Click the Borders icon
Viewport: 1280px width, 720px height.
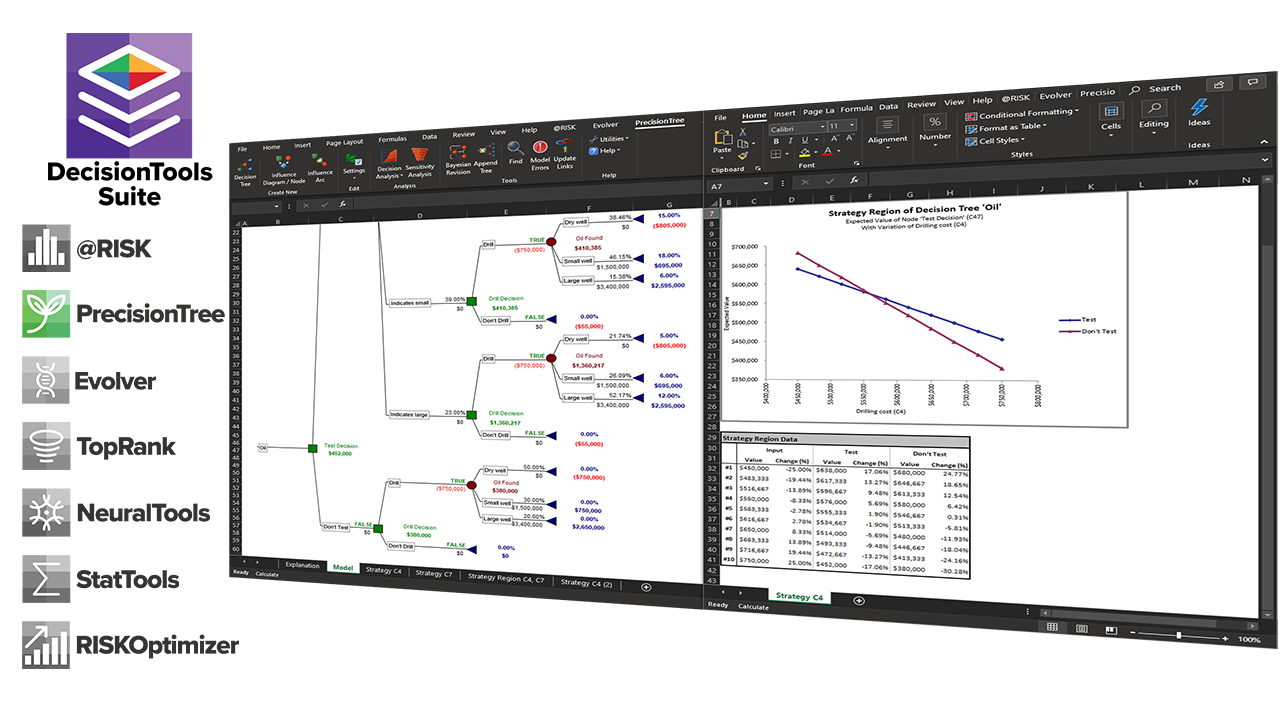(777, 154)
